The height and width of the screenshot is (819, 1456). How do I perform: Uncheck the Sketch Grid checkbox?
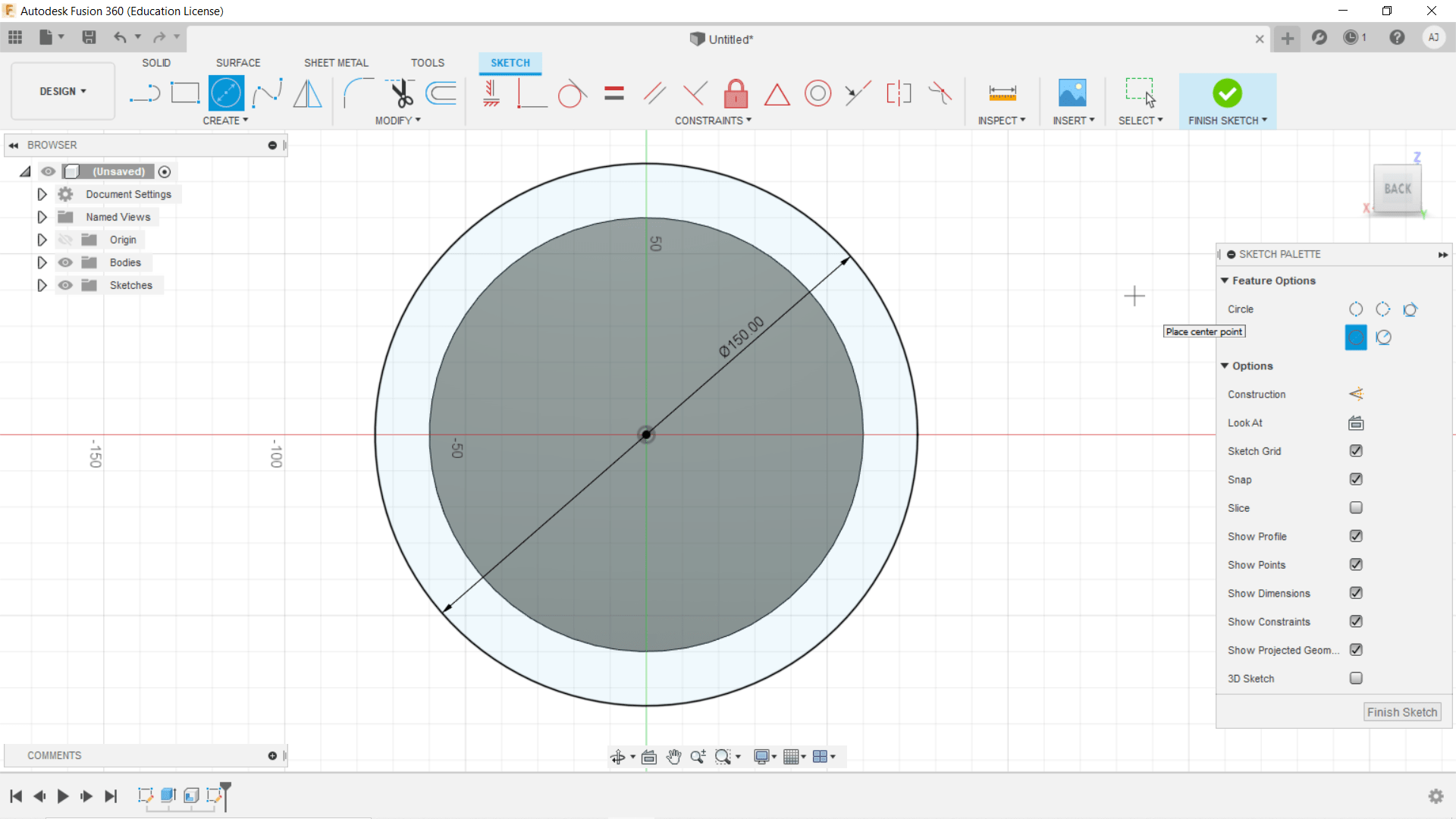pyautogui.click(x=1356, y=451)
